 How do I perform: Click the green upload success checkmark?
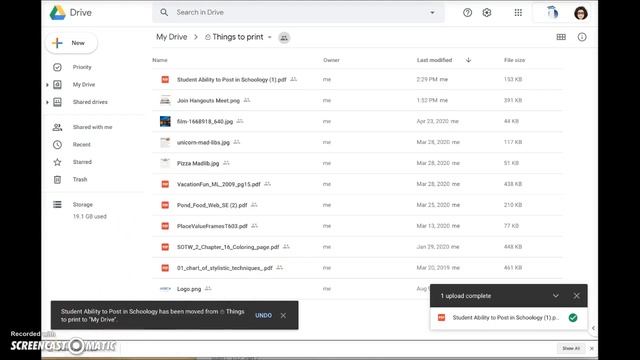pos(573,318)
